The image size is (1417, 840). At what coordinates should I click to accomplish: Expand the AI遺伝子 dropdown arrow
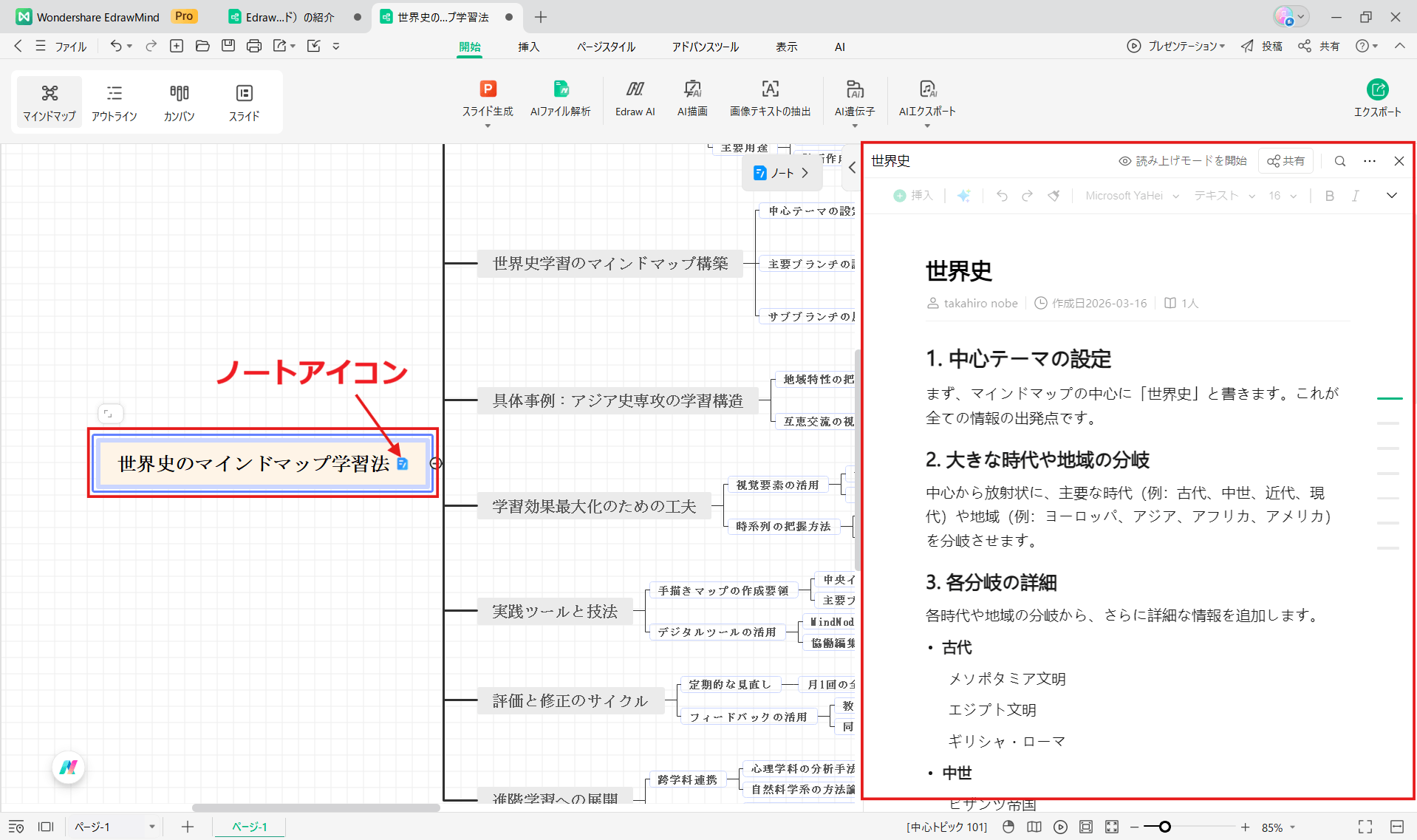tap(855, 124)
